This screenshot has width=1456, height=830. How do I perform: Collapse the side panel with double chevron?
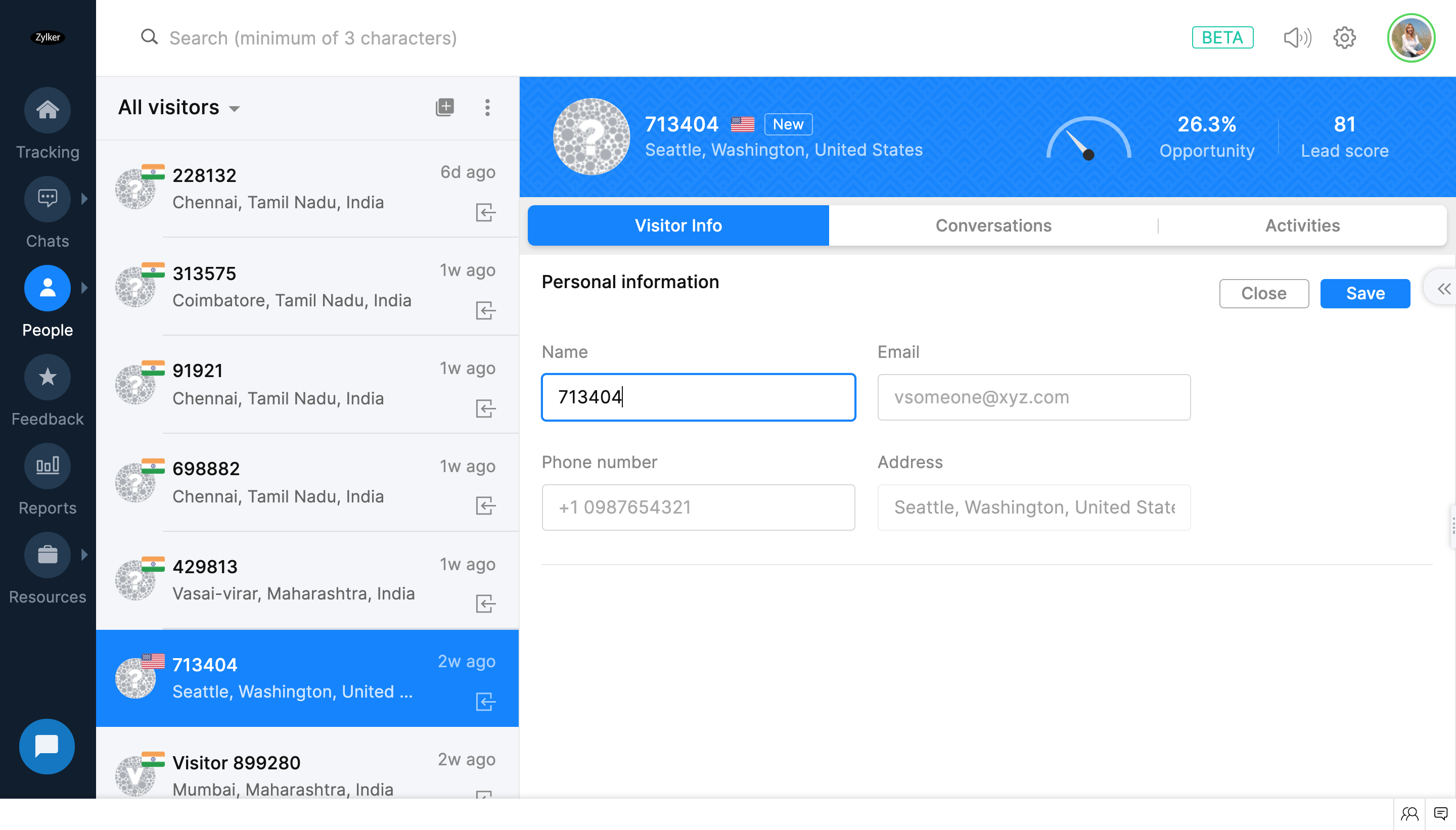1443,289
